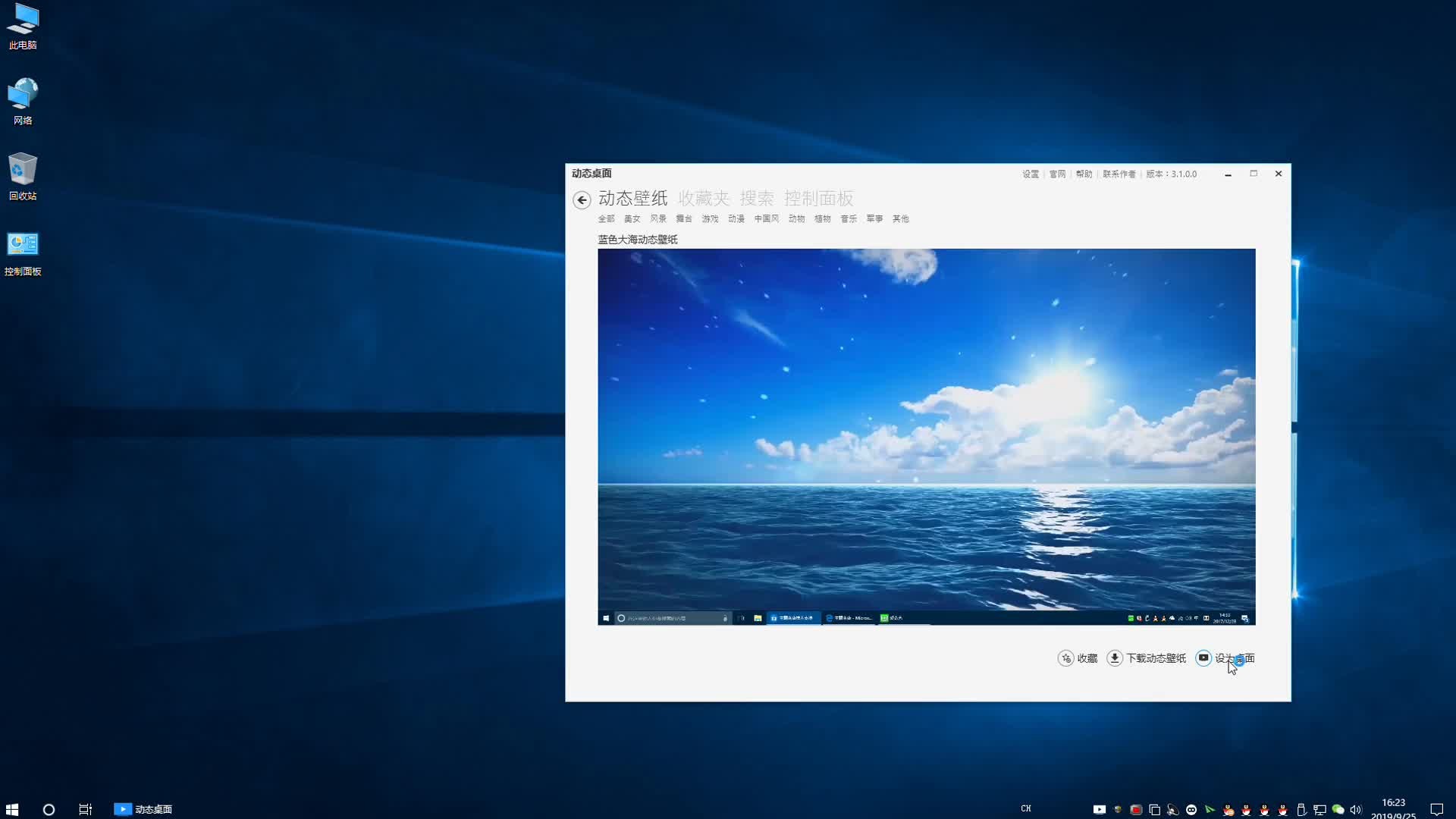Click the volume speaker tray icon
Image resolution: width=1456 pixels, height=819 pixels.
pos(1356,809)
